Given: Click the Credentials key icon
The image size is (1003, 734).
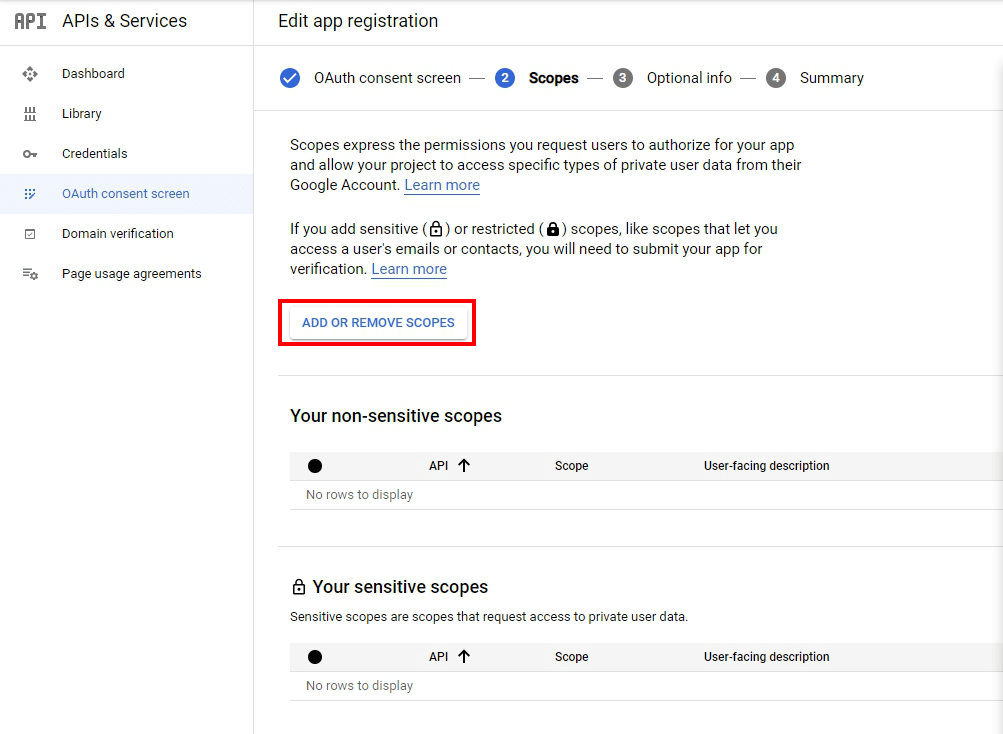Looking at the screenshot, I should pos(30,154).
